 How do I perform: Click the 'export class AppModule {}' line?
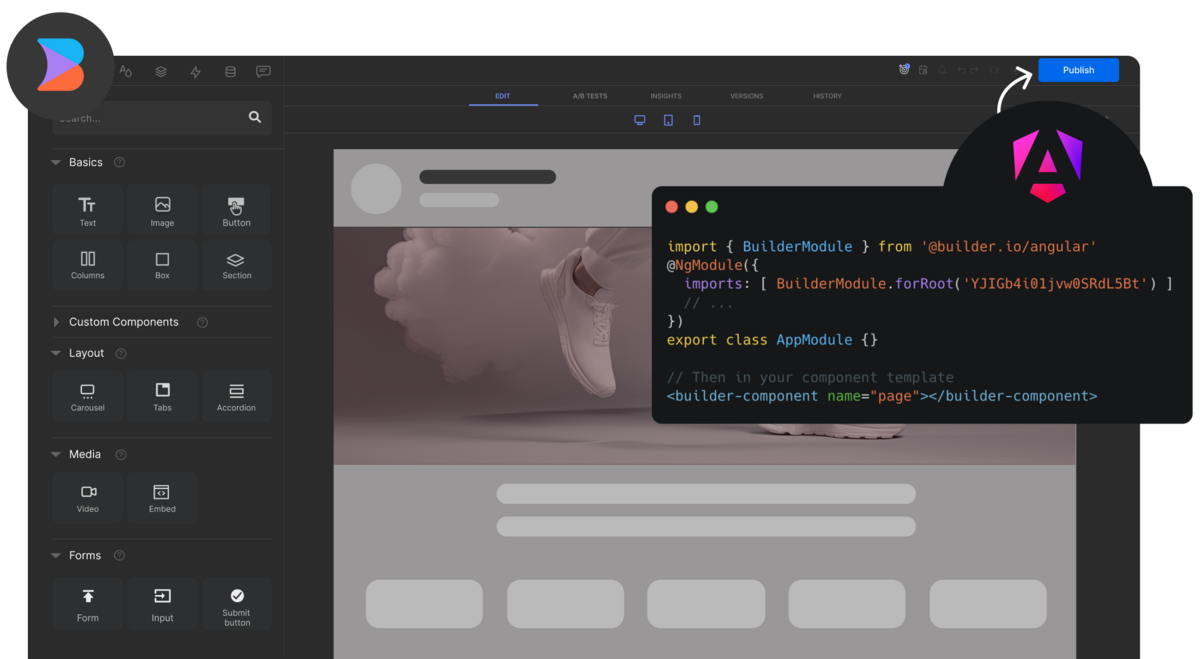pyautogui.click(x=772, y=340)
